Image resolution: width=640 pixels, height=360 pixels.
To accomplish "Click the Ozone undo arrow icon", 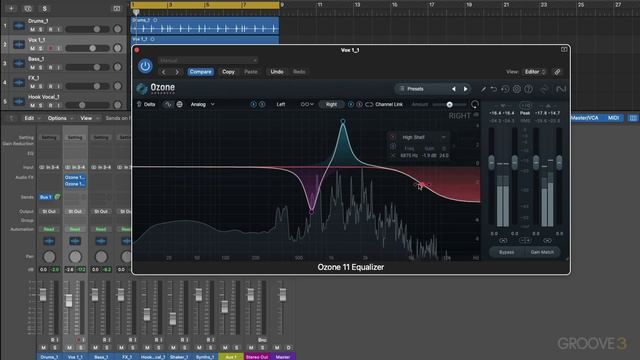I will [494, 89].
